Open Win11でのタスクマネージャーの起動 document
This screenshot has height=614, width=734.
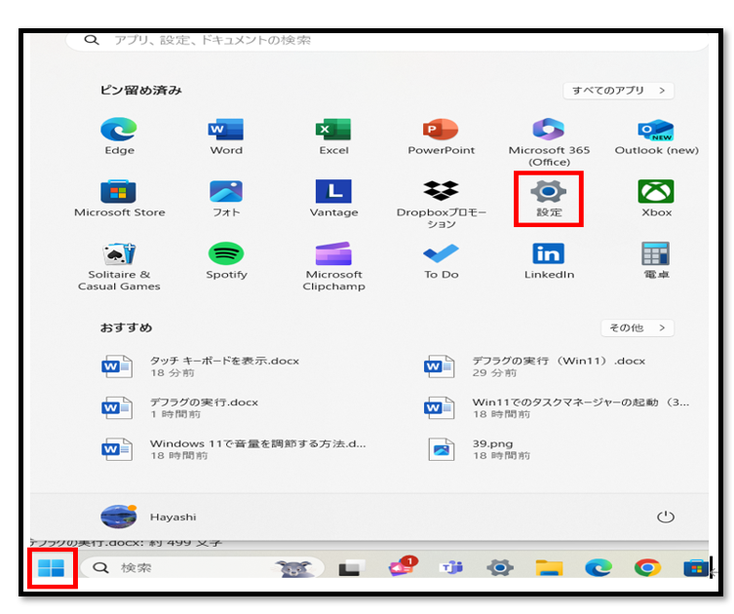click(x=556, y=408)
